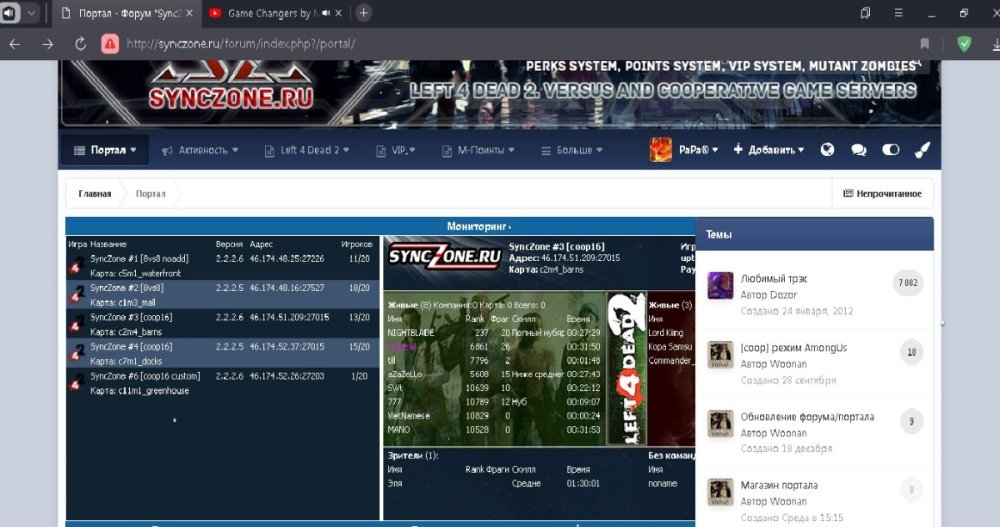1000x527 pixels.
Task: Open the Портал navigation dropdown
Action: pos(105,150)
